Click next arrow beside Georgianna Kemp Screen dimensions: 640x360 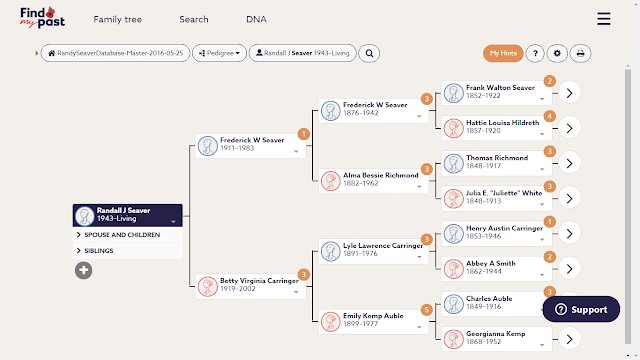569,339
